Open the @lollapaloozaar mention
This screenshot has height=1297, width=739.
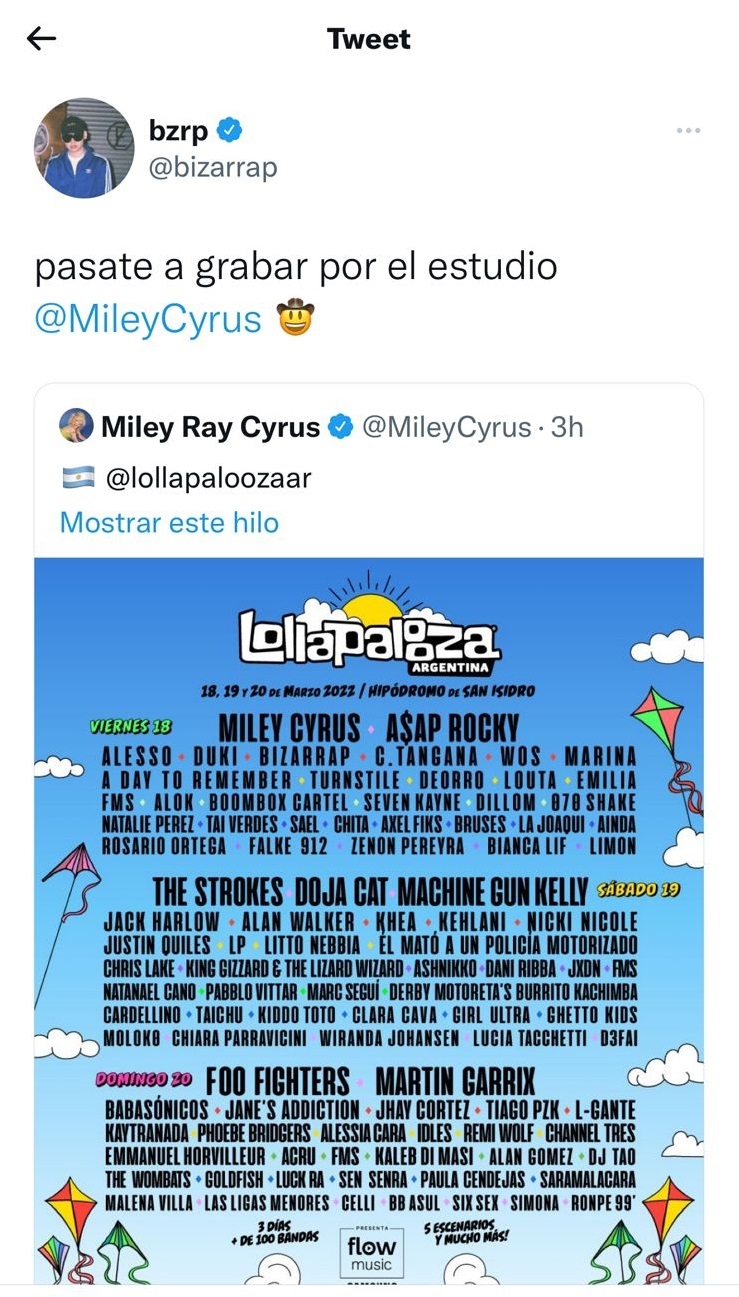click(209, 478)
